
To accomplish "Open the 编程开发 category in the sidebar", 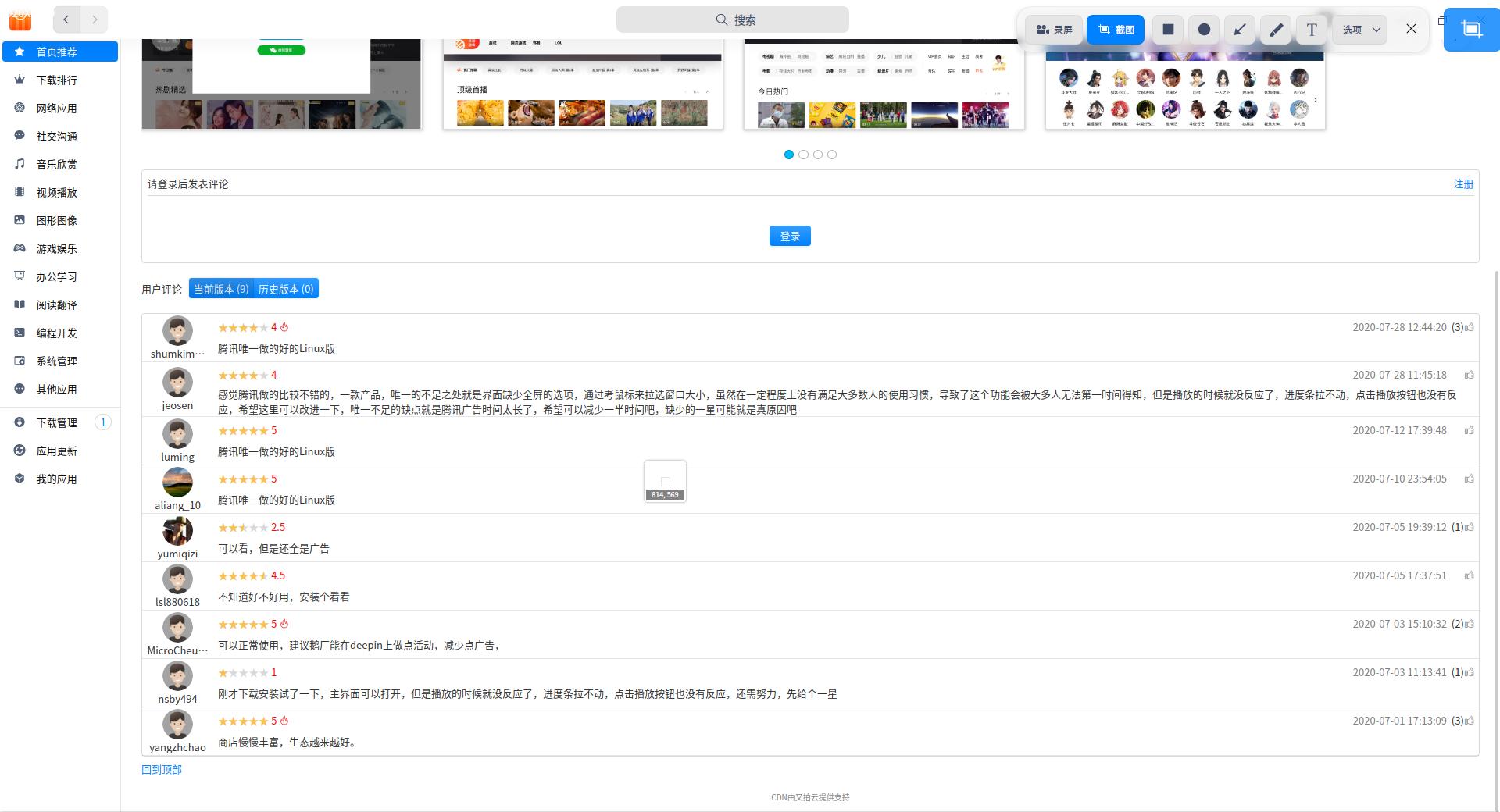I will (55, 333).
